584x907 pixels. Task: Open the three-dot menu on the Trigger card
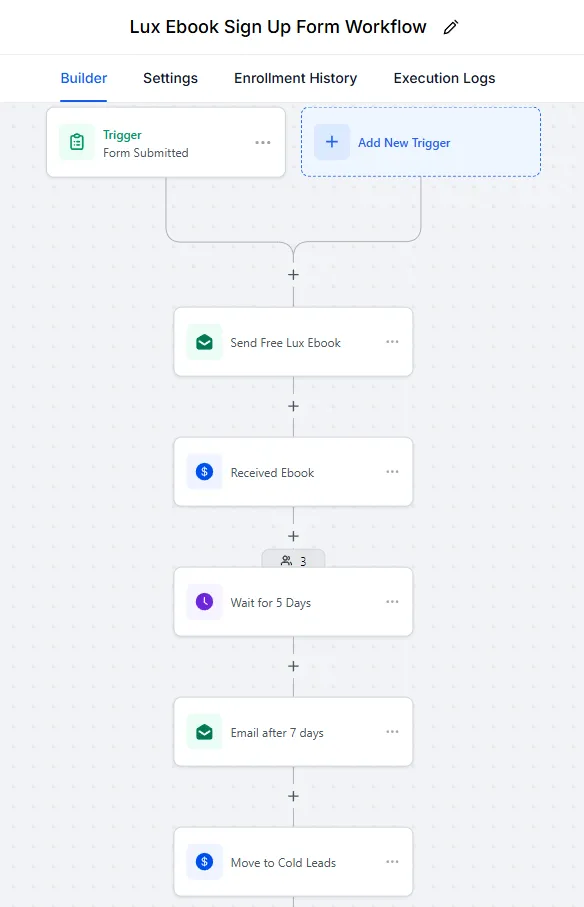click(x=263, y=142)
